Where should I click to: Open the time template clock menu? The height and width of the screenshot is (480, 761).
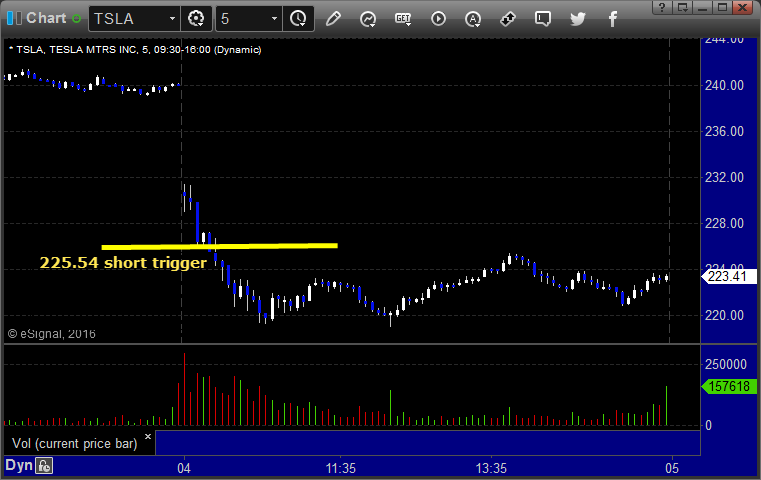298,19
